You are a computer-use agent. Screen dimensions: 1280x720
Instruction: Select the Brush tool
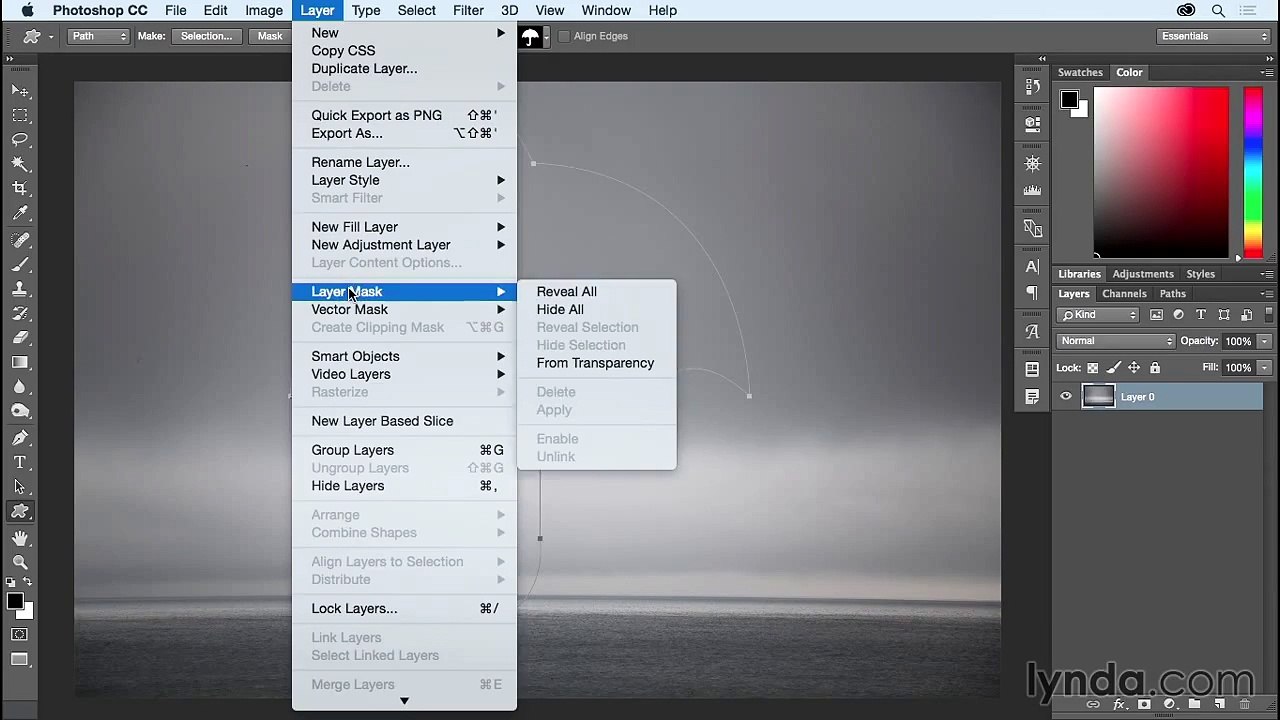(20, 264)
